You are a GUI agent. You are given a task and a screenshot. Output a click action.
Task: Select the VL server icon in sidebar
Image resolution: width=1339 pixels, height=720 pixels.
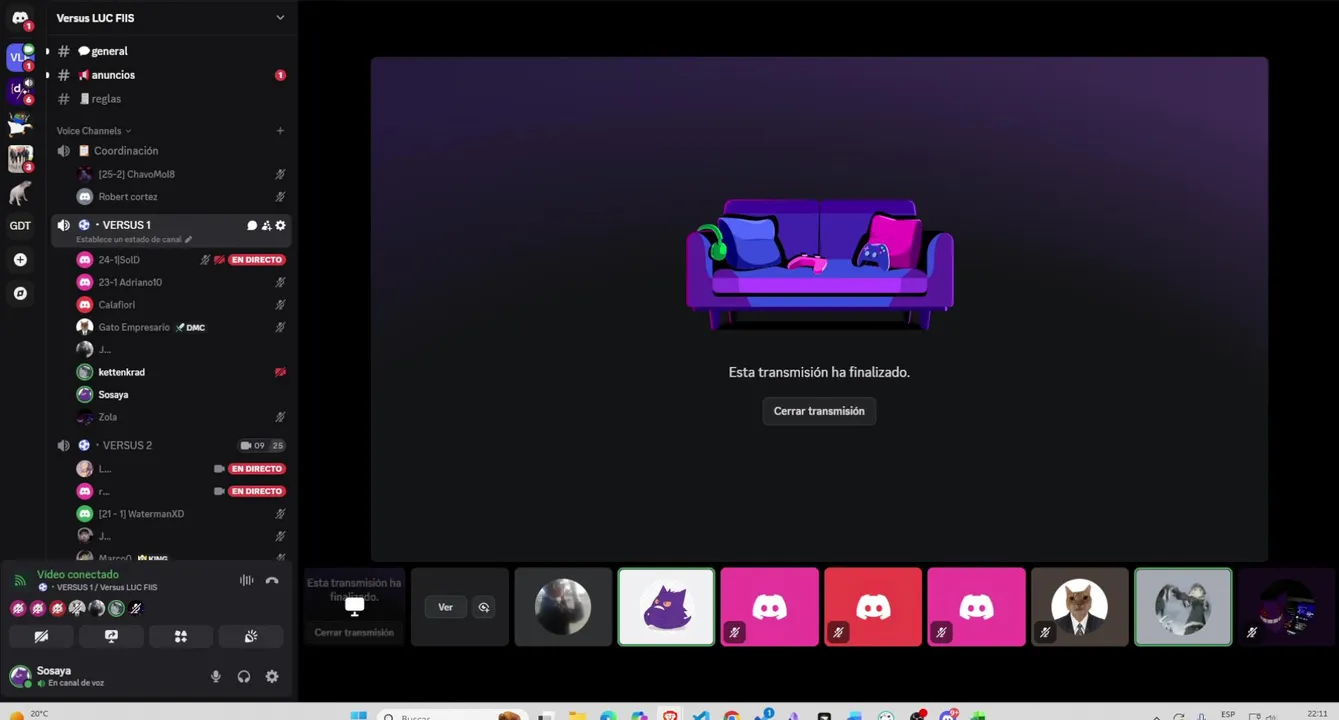tap(20, 57)
